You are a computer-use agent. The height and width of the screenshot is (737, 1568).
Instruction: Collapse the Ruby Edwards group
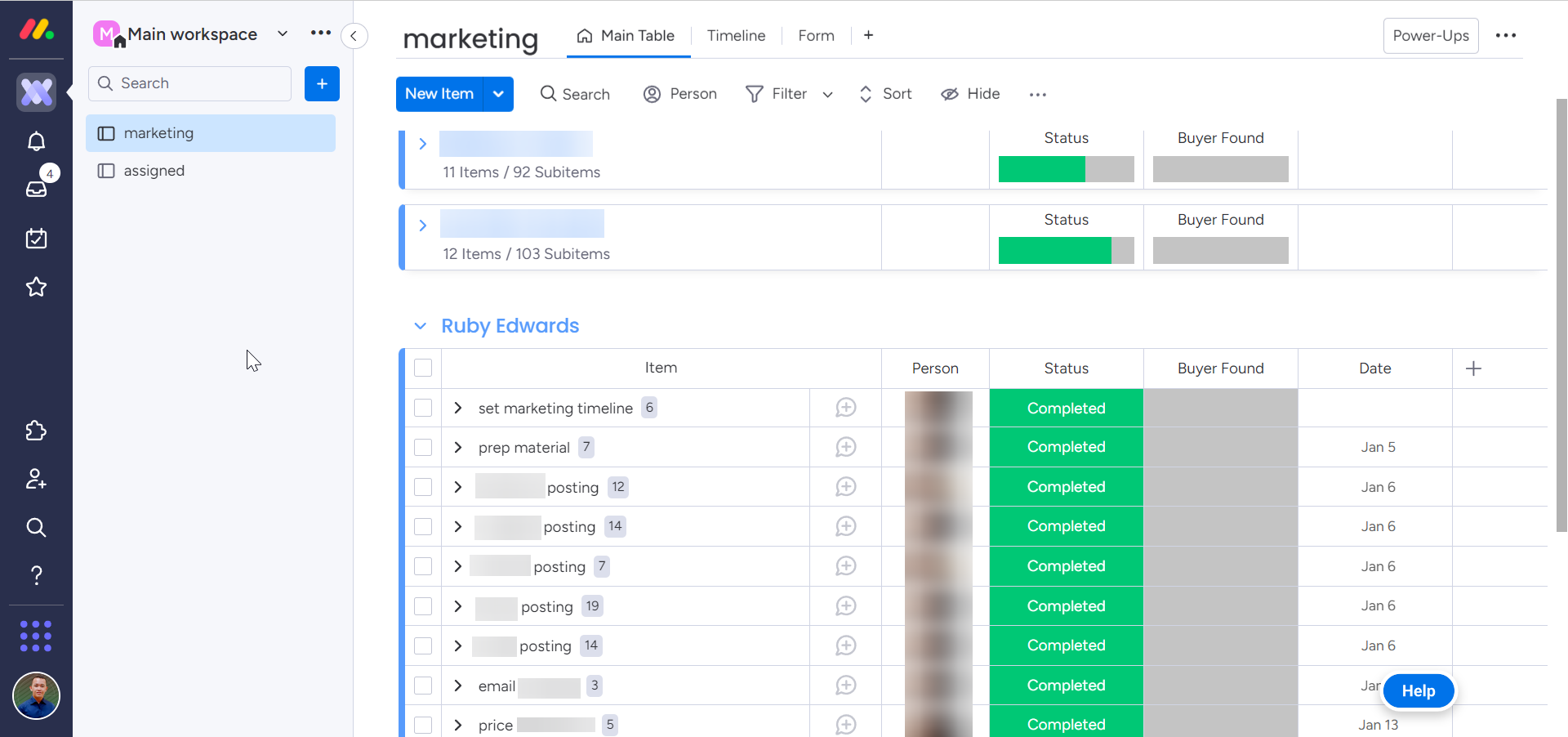[420, 326]
